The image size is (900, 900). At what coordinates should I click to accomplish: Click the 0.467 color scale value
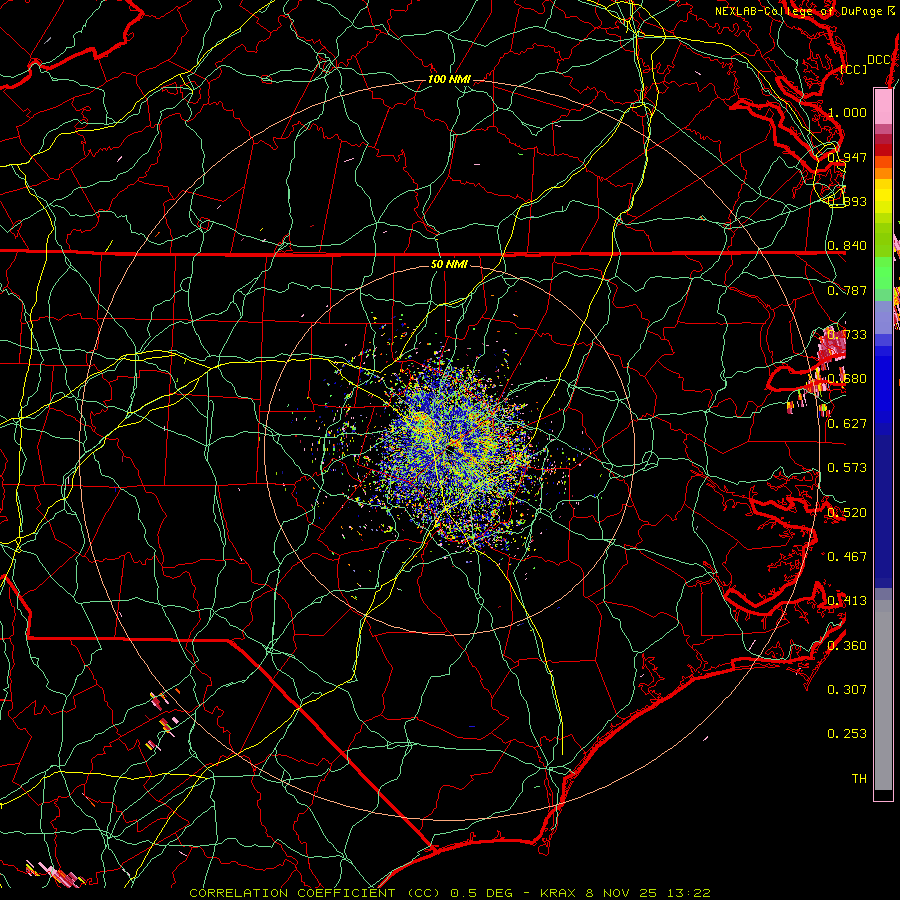tap(847, 557)
